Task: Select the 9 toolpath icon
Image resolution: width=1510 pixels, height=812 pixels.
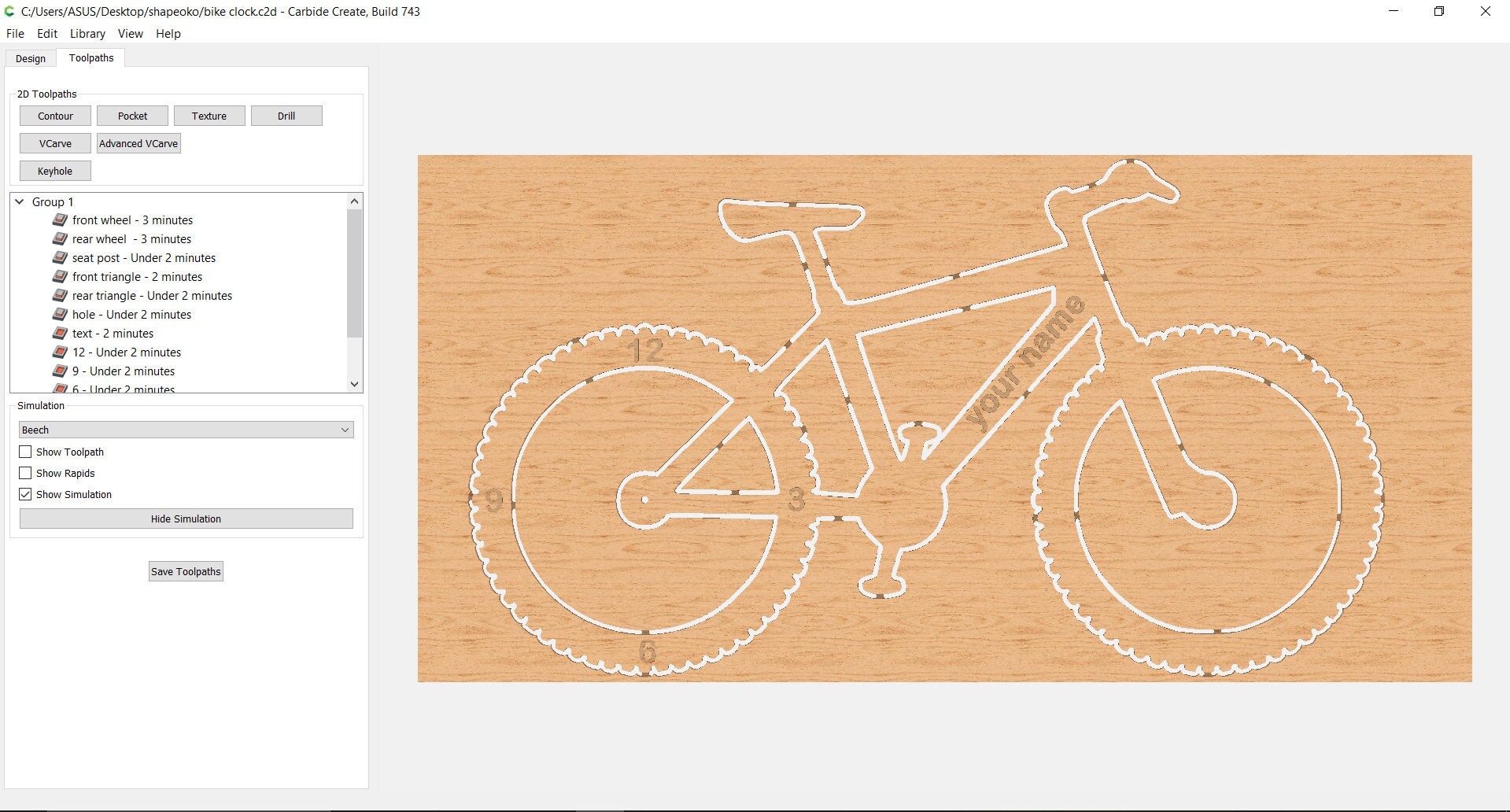Action: point(61,371)
